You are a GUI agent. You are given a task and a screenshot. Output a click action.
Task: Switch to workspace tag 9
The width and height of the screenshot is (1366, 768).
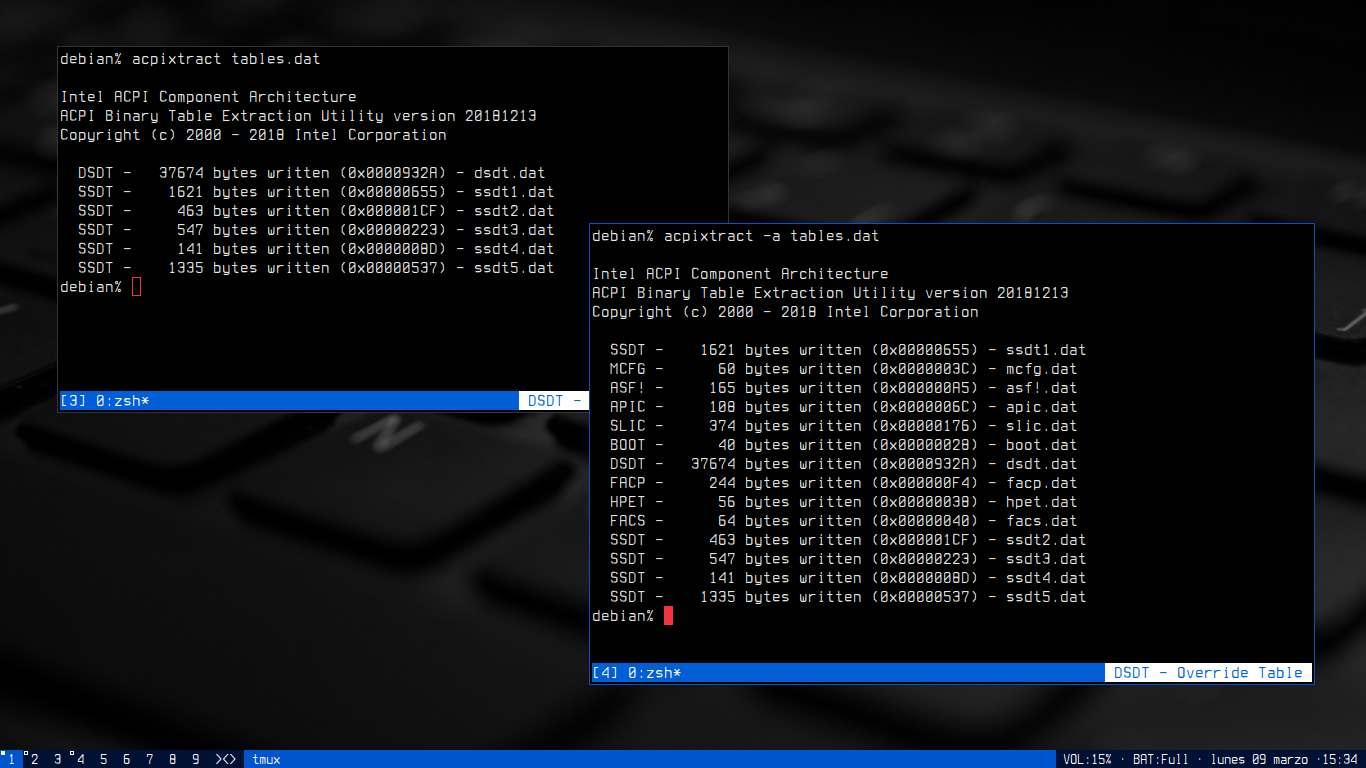tap(195, 759)
